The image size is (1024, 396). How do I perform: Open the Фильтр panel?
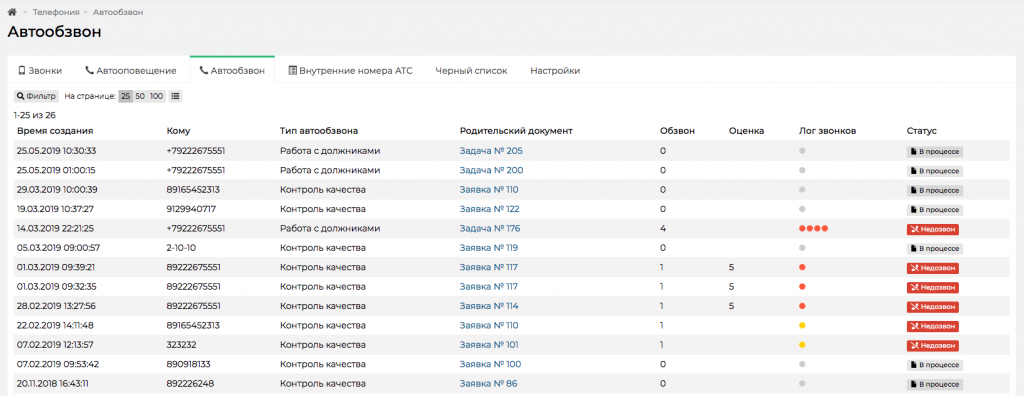(37, 96)
